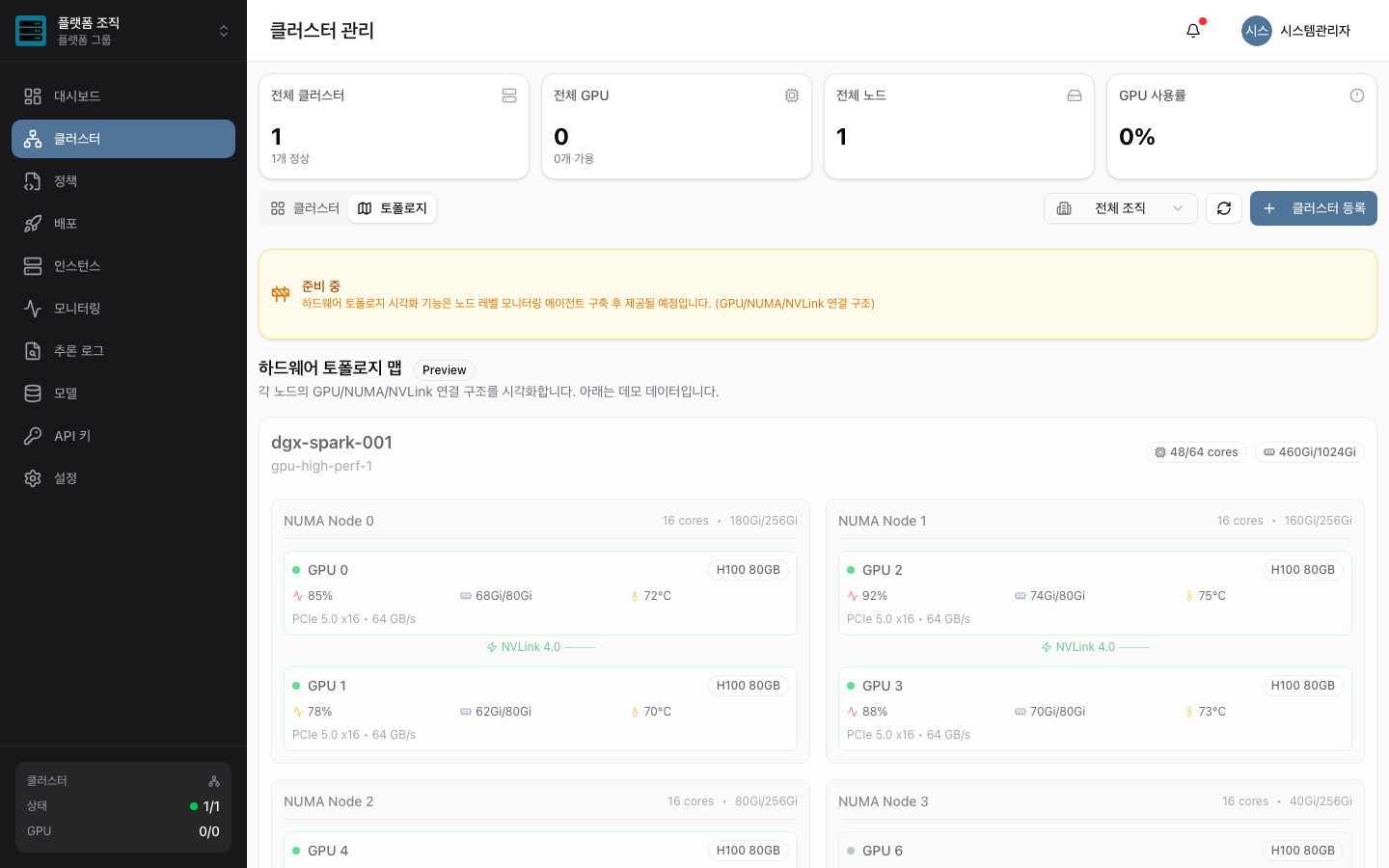
Task: Open notifications bell
Action: [1193, 31]
